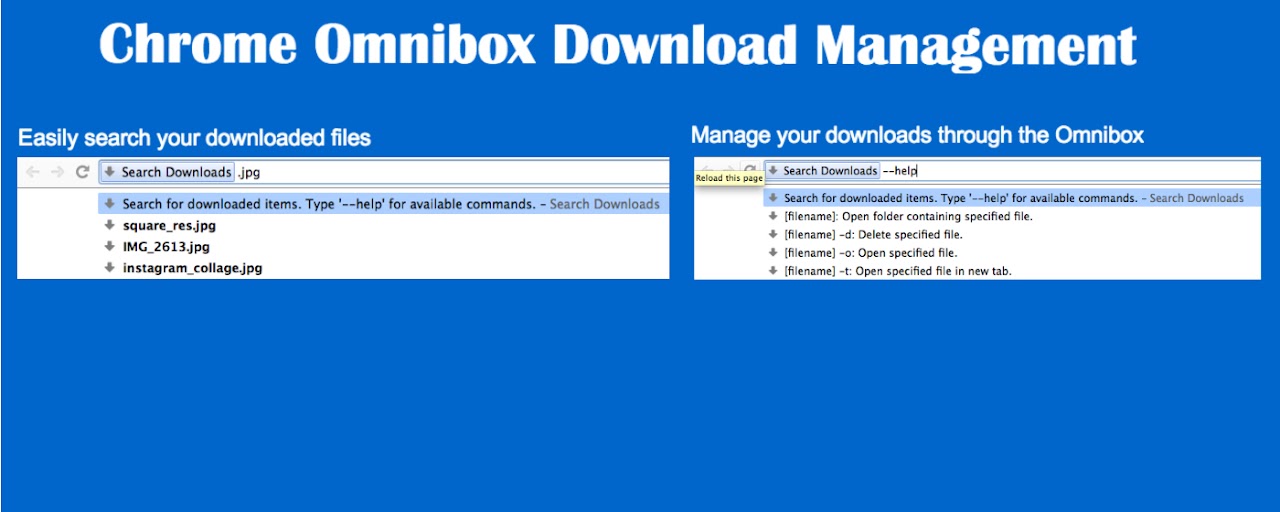The image size is (1280, 512).
Task: Select the -o: Open specified file suggestion
Action: [870, 253]
